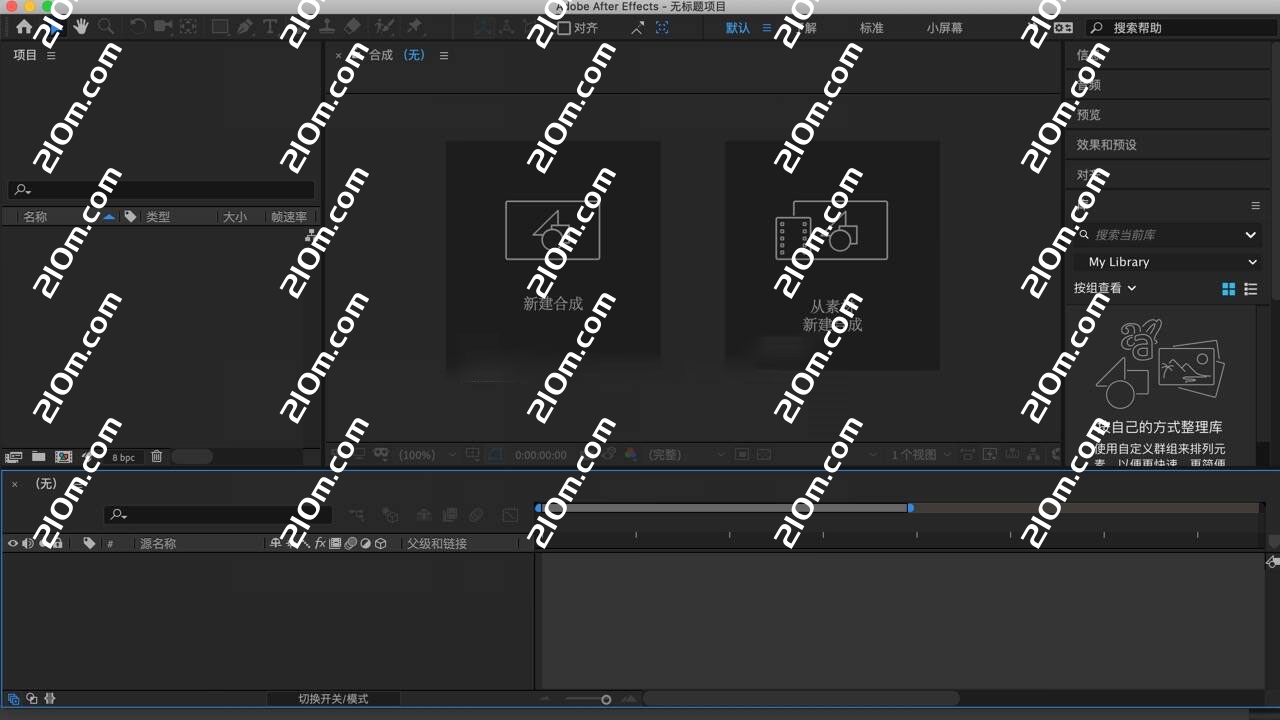Click new composition icon in project footer
This screenshot has width=1280, height=720.
click(x=63, y=457)
